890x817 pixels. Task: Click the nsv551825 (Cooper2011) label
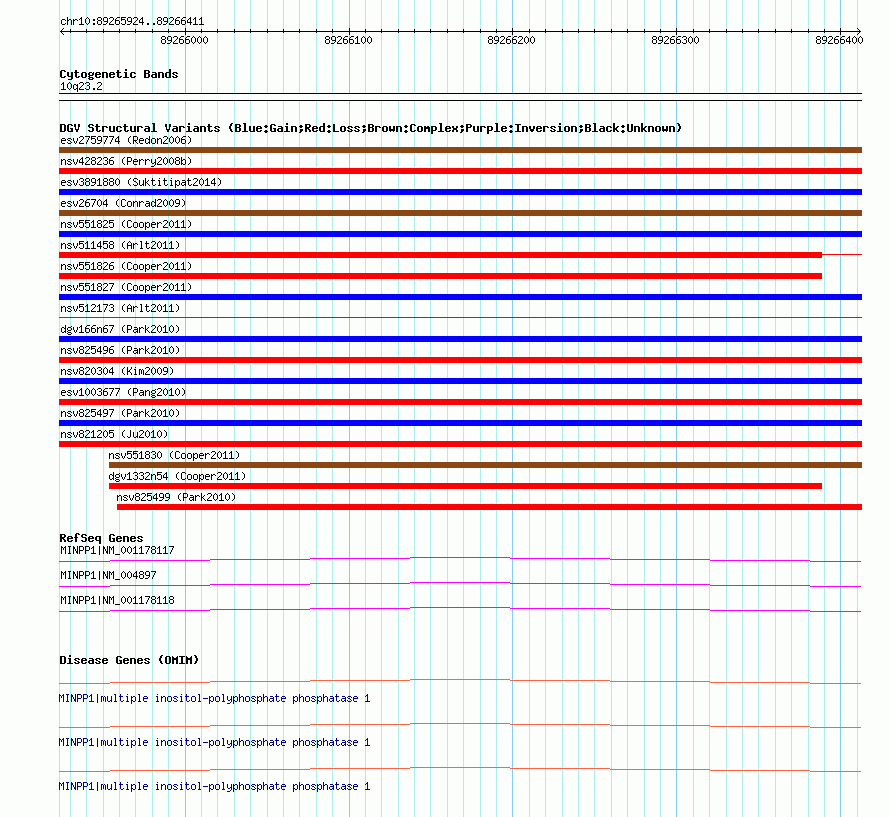[x=126, y=224]
